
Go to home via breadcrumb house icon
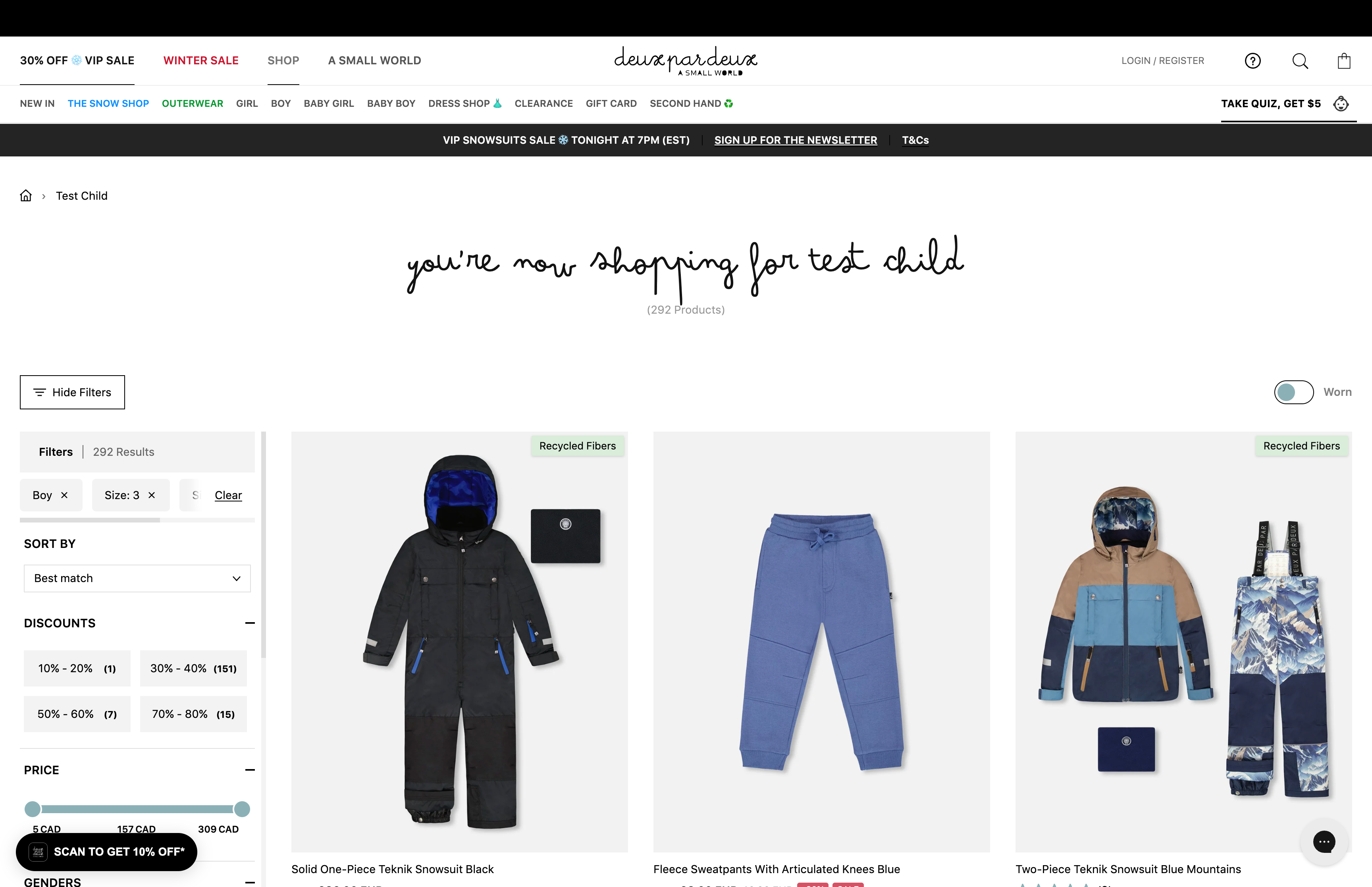[26, 196]
